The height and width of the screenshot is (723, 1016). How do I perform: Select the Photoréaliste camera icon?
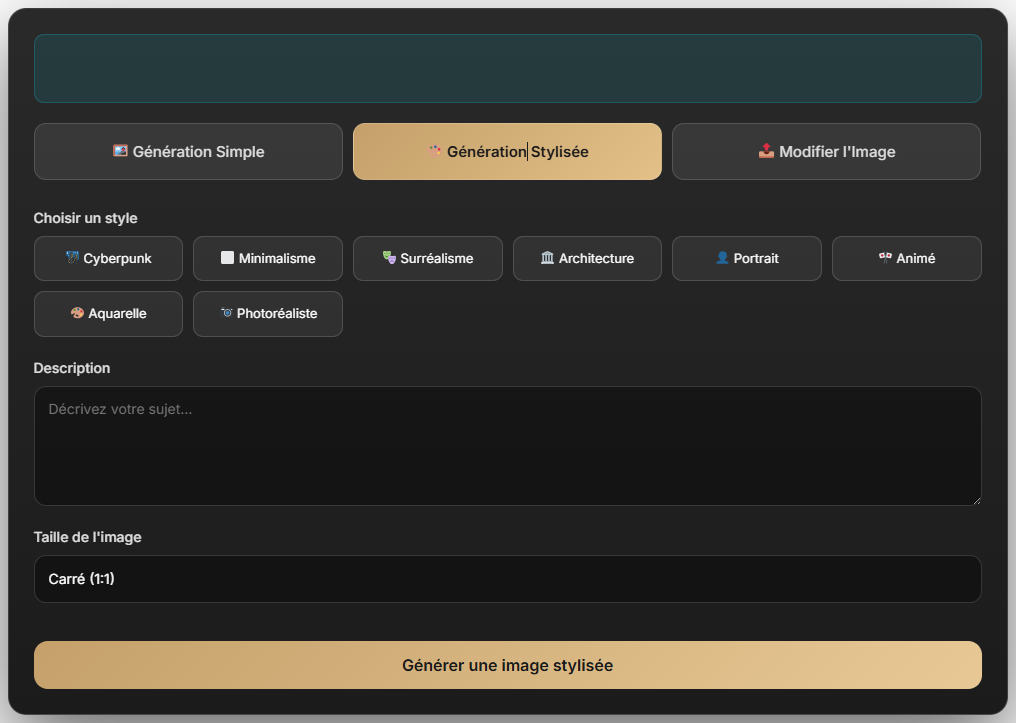pyautogui.click(x=226, y=313)
